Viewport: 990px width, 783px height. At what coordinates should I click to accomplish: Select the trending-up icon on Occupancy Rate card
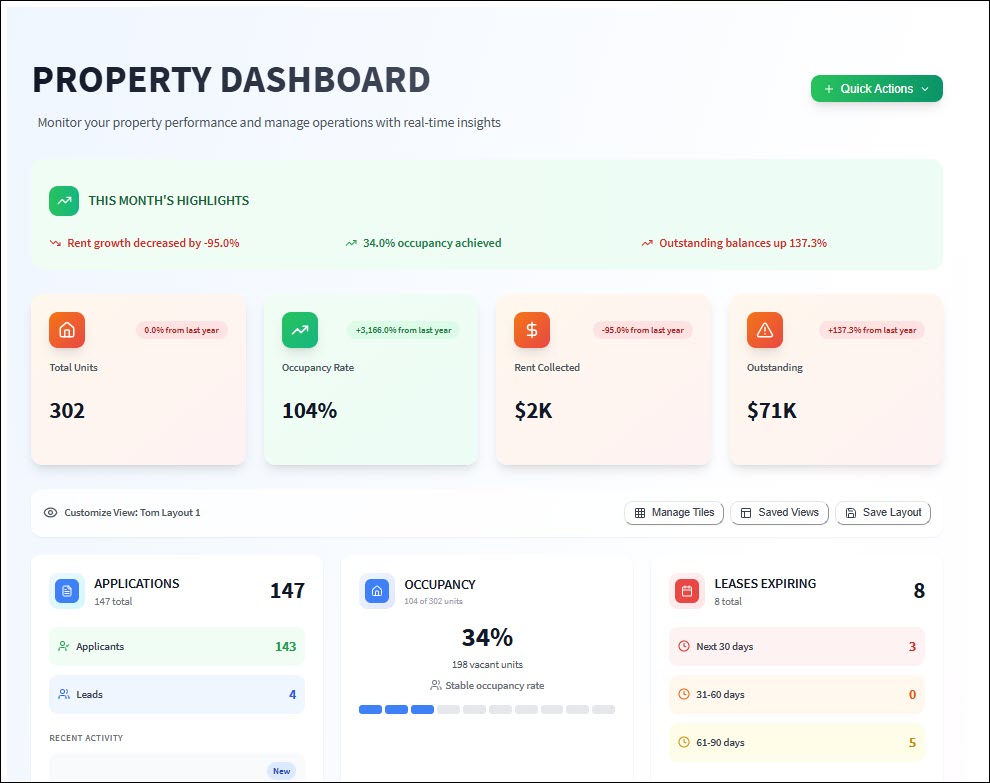pyautogui.click(x=299, y=329)
